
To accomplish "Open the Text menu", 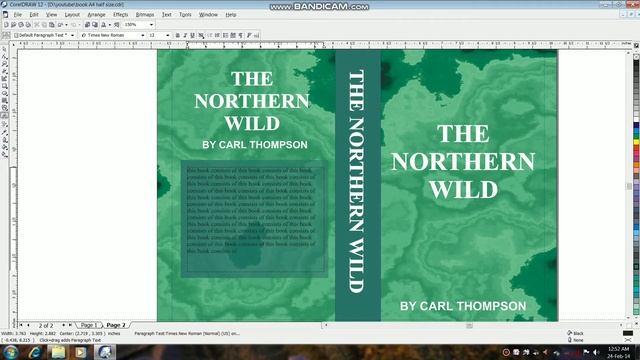I will coord(167,15).
